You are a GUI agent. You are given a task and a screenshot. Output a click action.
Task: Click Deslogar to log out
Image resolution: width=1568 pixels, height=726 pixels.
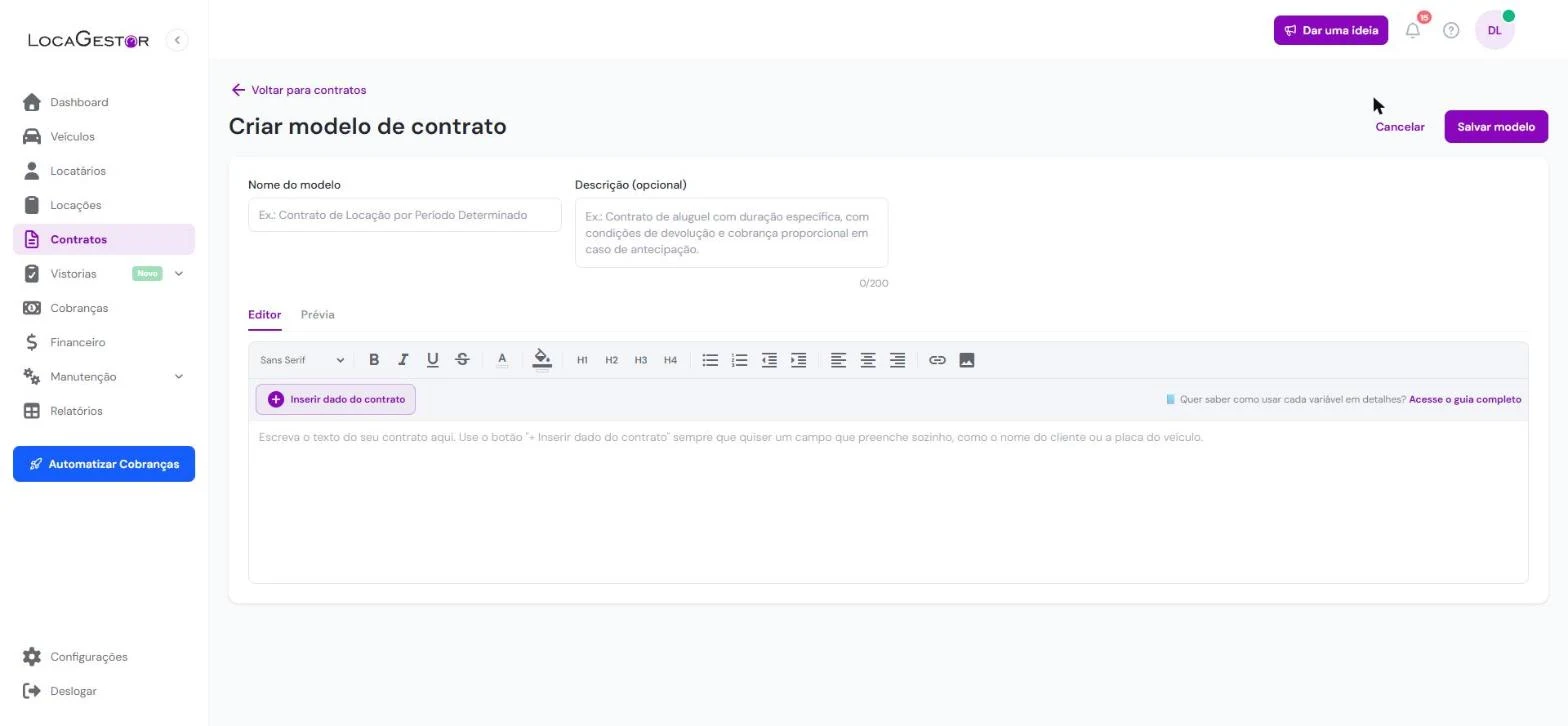pos(104,691)
